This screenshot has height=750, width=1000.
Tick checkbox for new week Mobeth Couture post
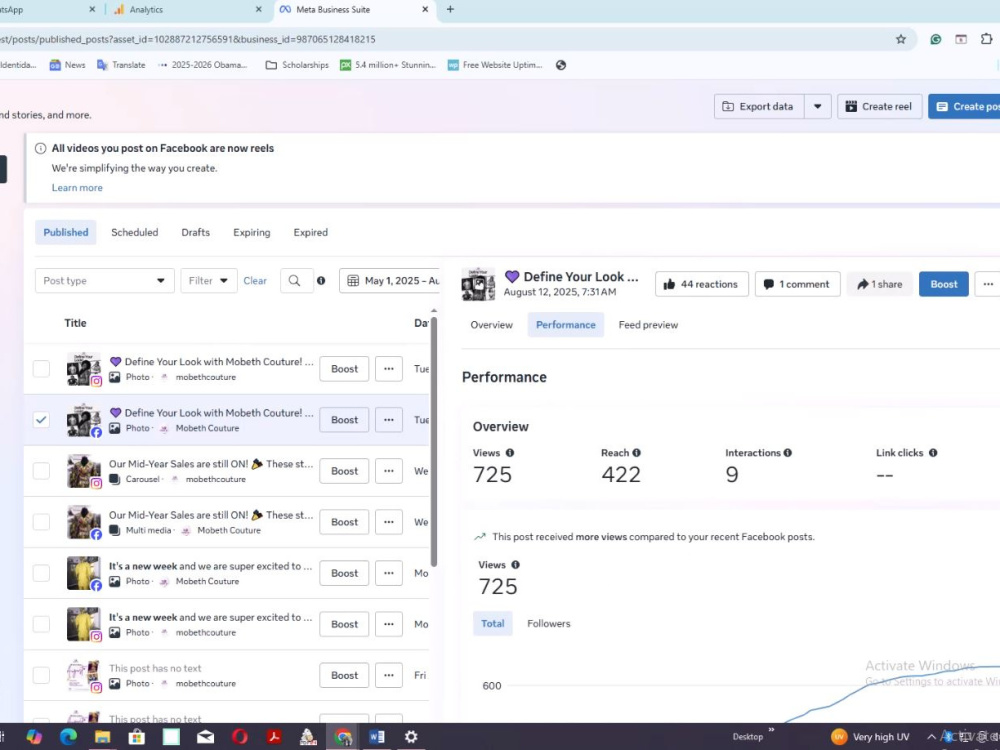[x=41, y=573]
